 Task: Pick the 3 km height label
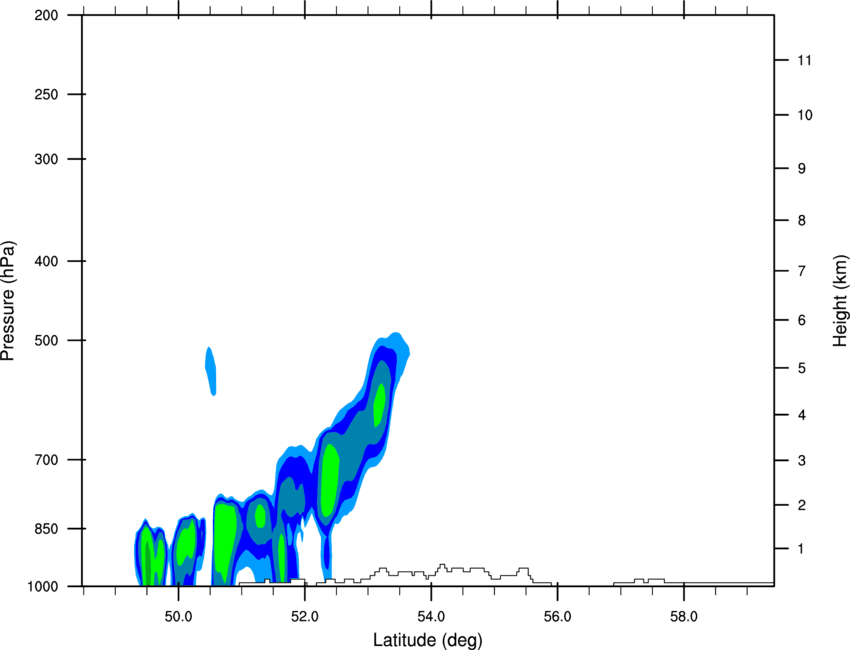tap(802, 460)
